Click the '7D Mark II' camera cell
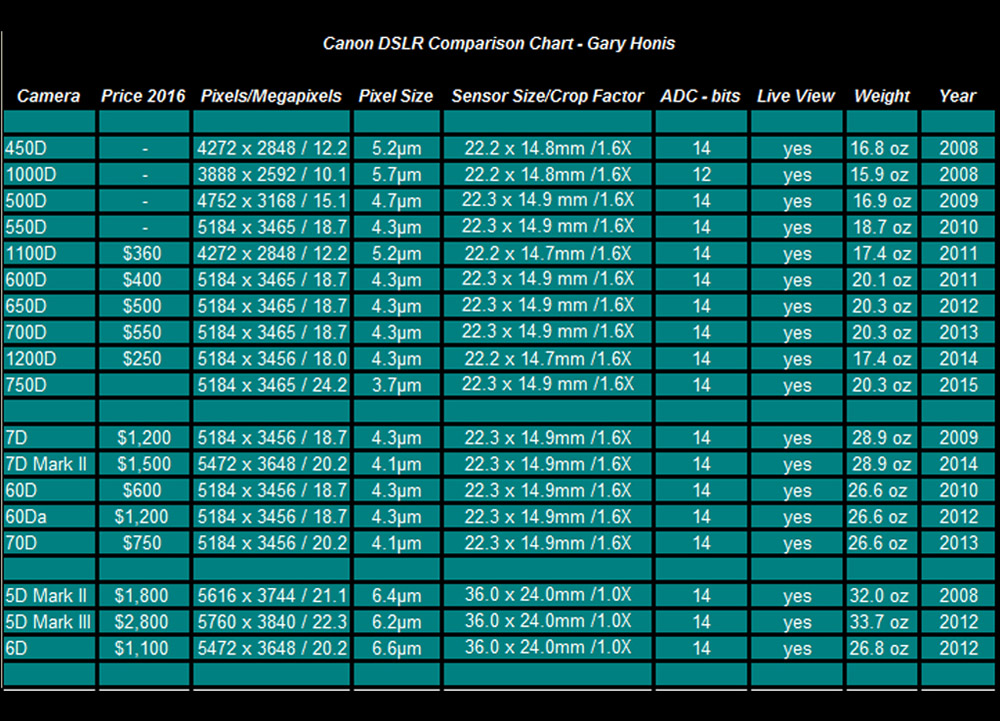 49,463
